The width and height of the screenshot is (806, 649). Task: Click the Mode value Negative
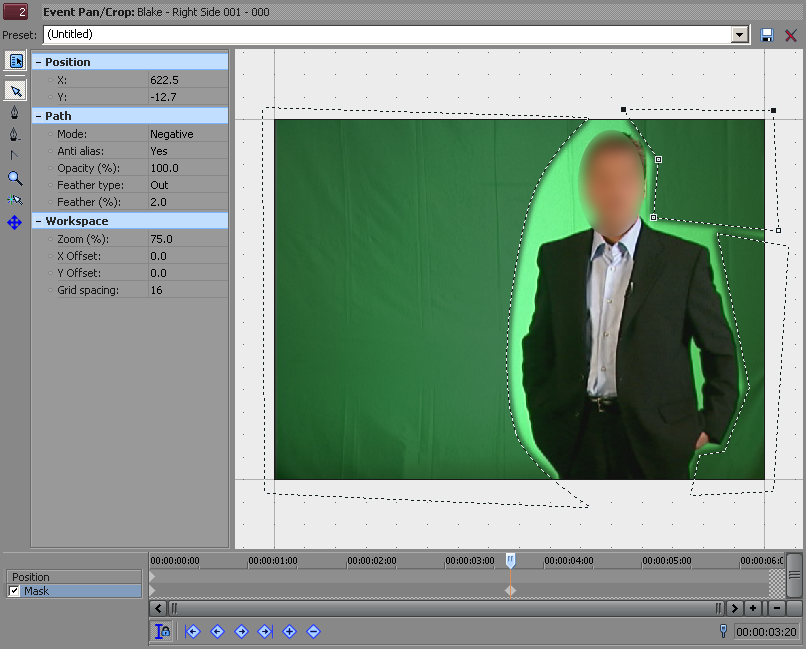coord(172,134)
